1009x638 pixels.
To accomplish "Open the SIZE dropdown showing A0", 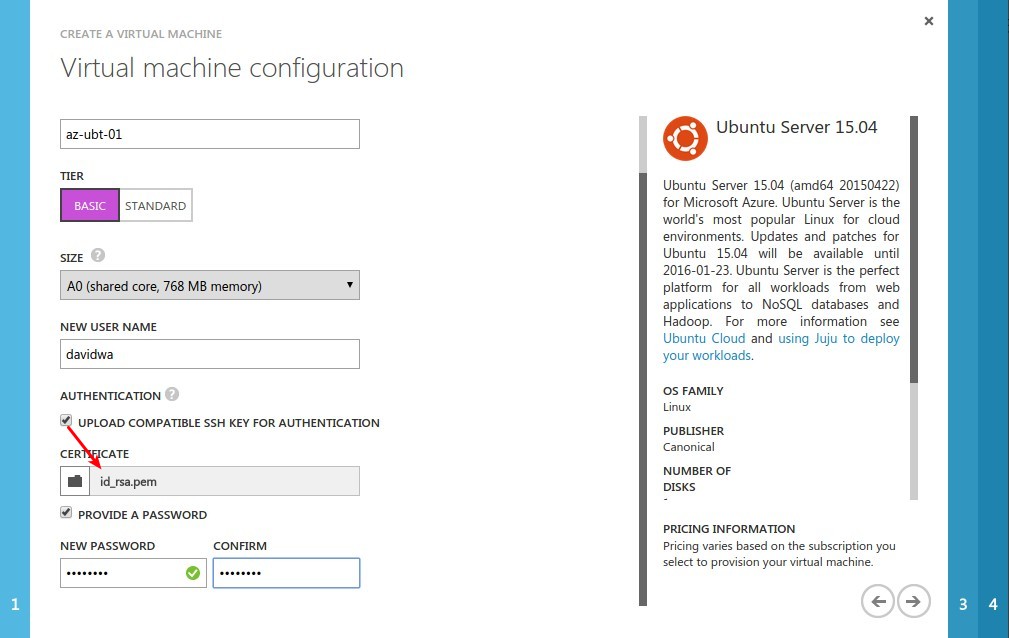I will pyautogui.click(x=210, y=285).
